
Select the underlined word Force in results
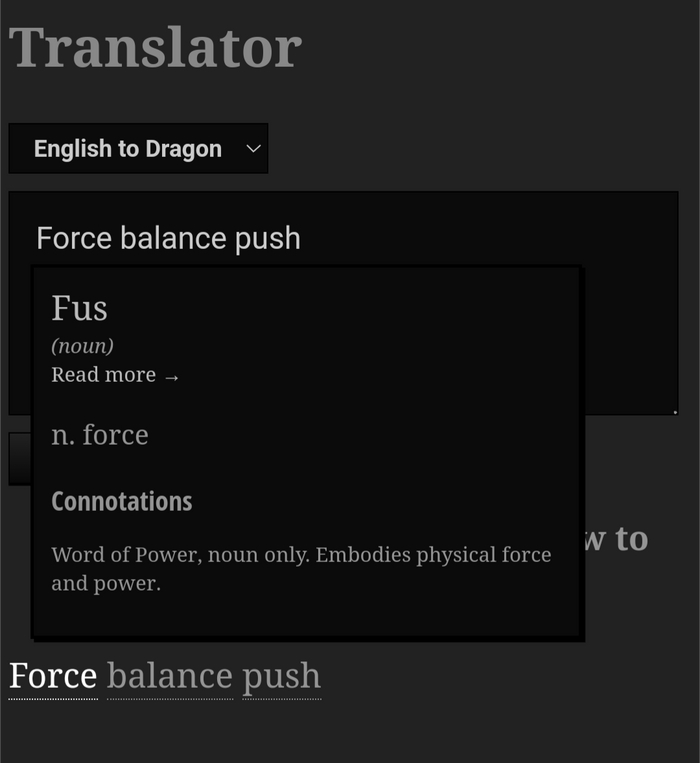tap(53, 677)
